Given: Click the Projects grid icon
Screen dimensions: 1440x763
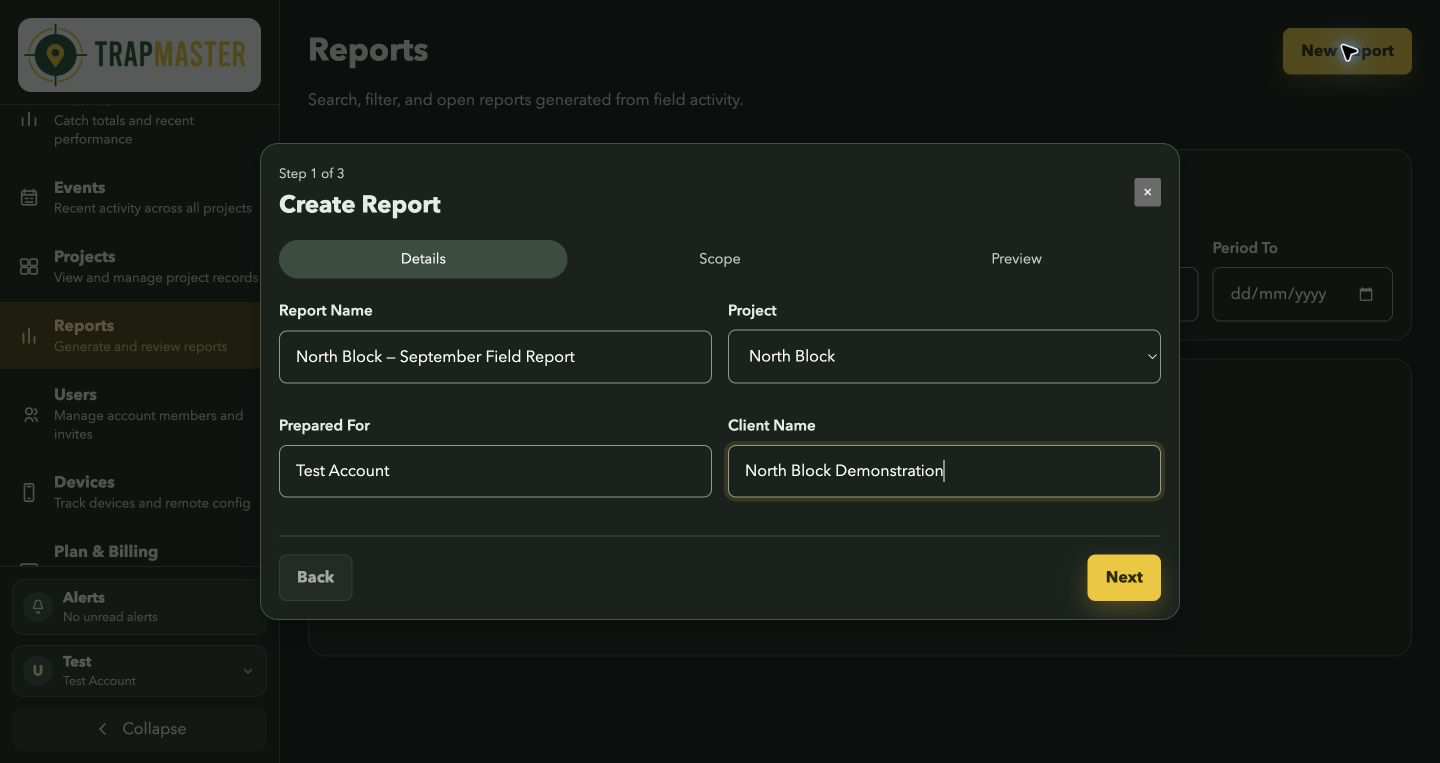Looking at the screenshot, I should (x=29, y=267).
